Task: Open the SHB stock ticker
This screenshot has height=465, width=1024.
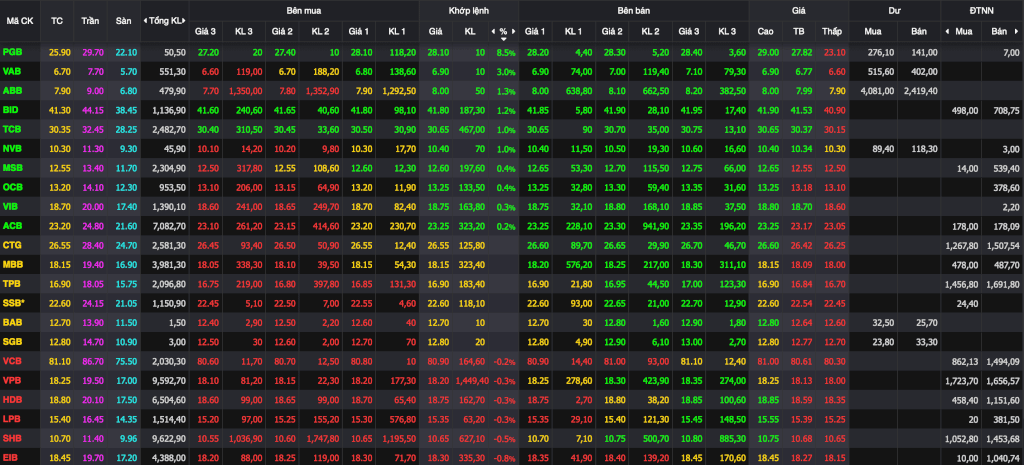Action: (x=11, y=439)
